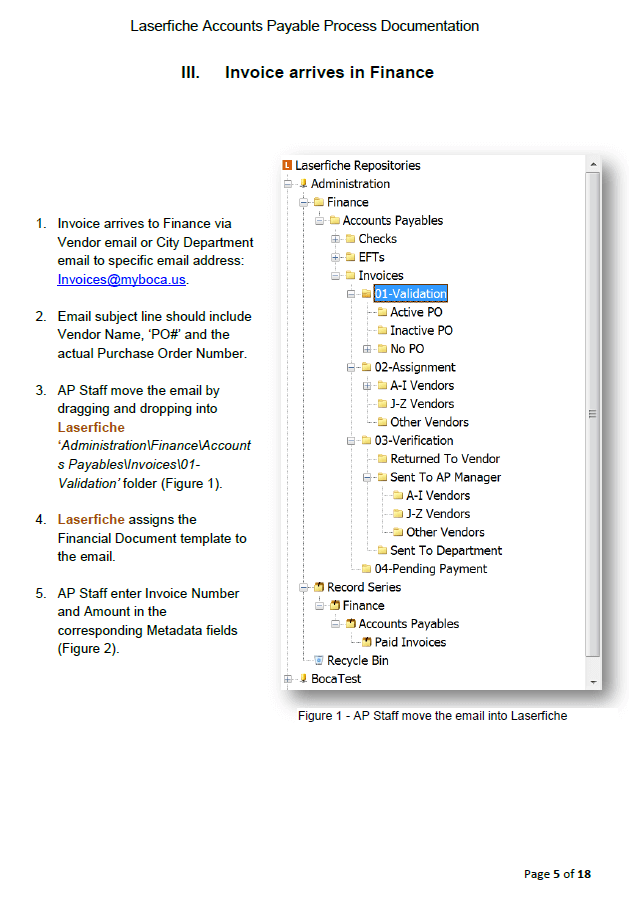Click J-Z Vendors folder icon under 02-Assignment
Screen dimensions: 629x900
click(x=382, y=404)
